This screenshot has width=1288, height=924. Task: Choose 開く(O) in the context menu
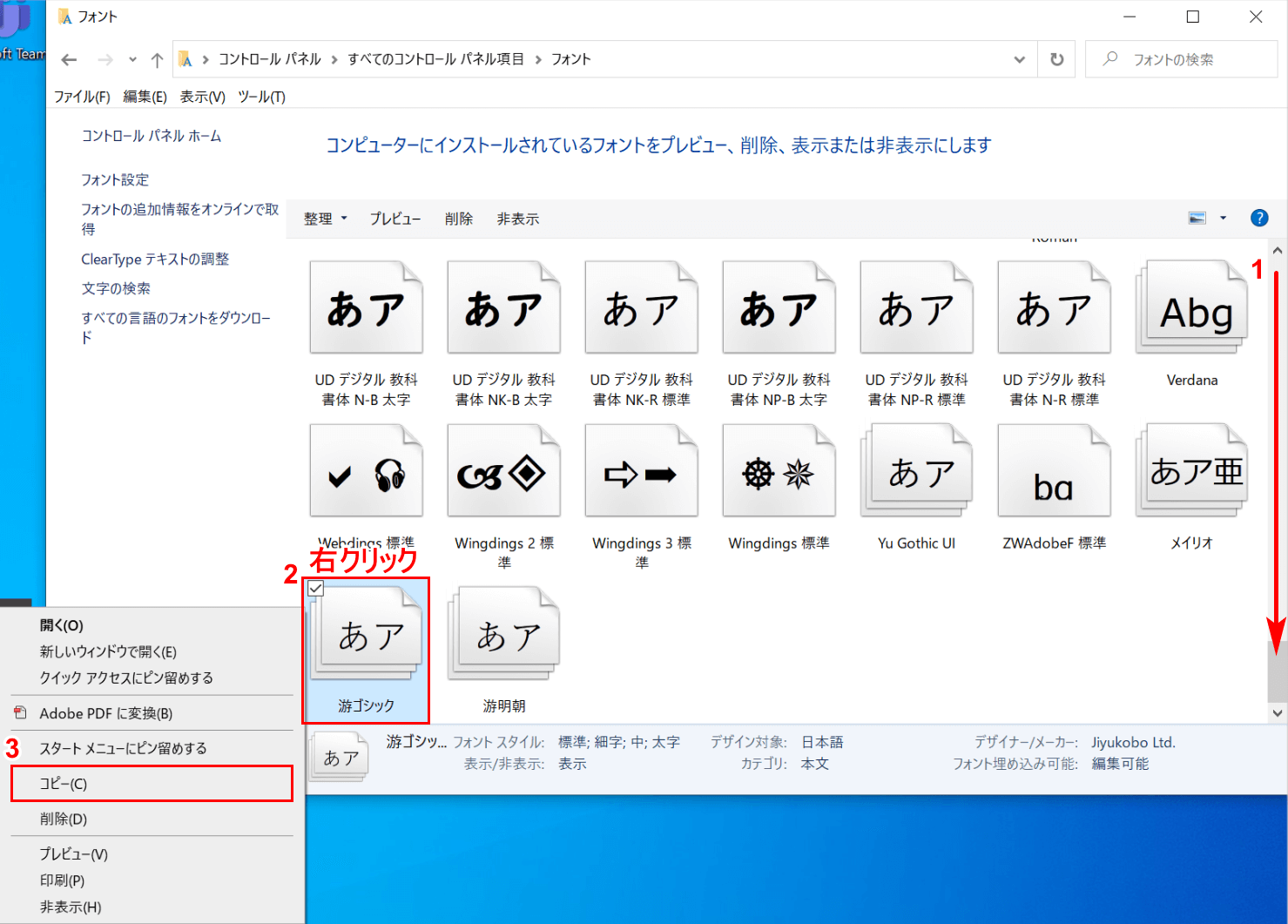(x=152, y=625)
